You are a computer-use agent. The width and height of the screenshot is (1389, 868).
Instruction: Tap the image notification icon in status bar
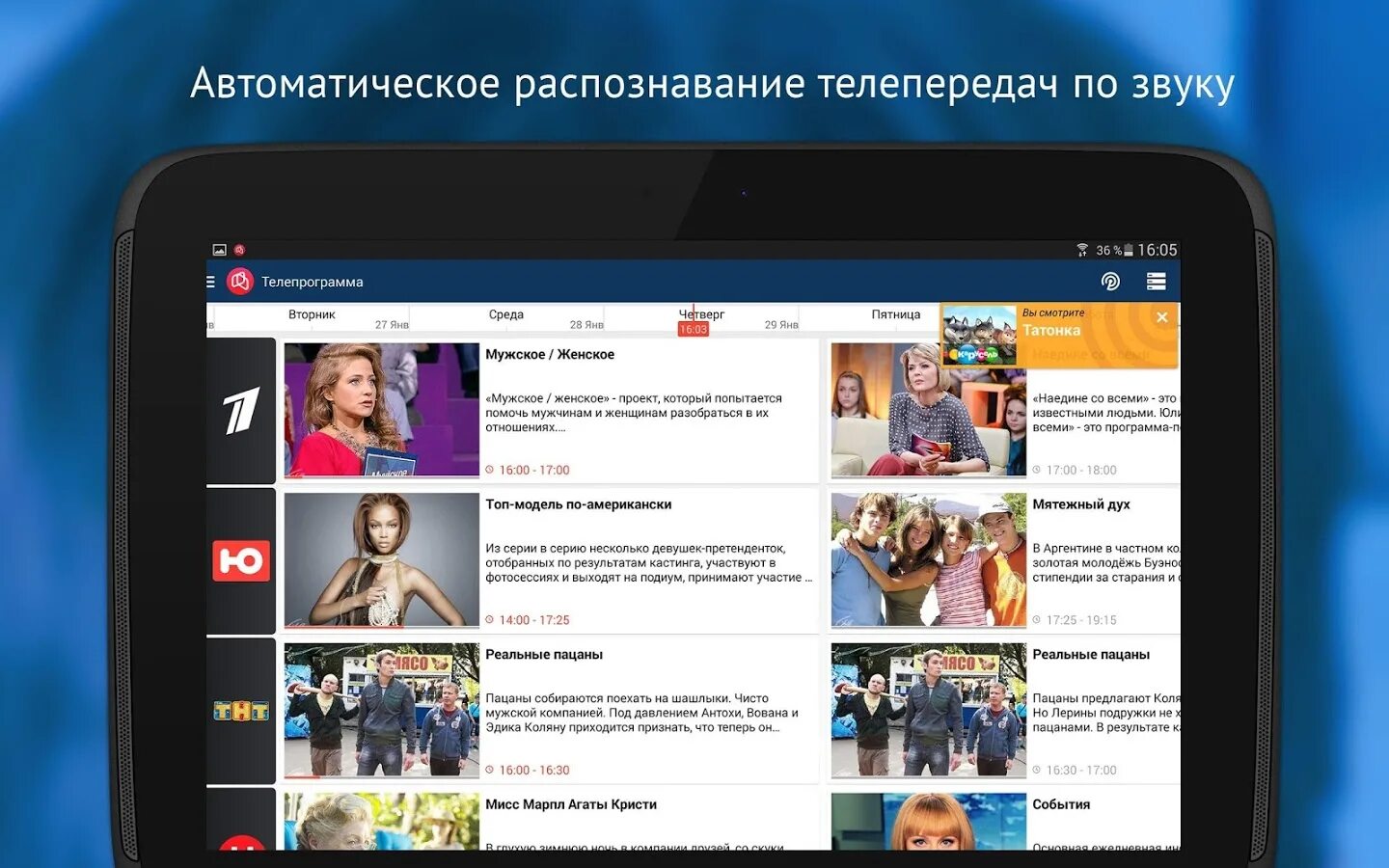pos(220,250)
